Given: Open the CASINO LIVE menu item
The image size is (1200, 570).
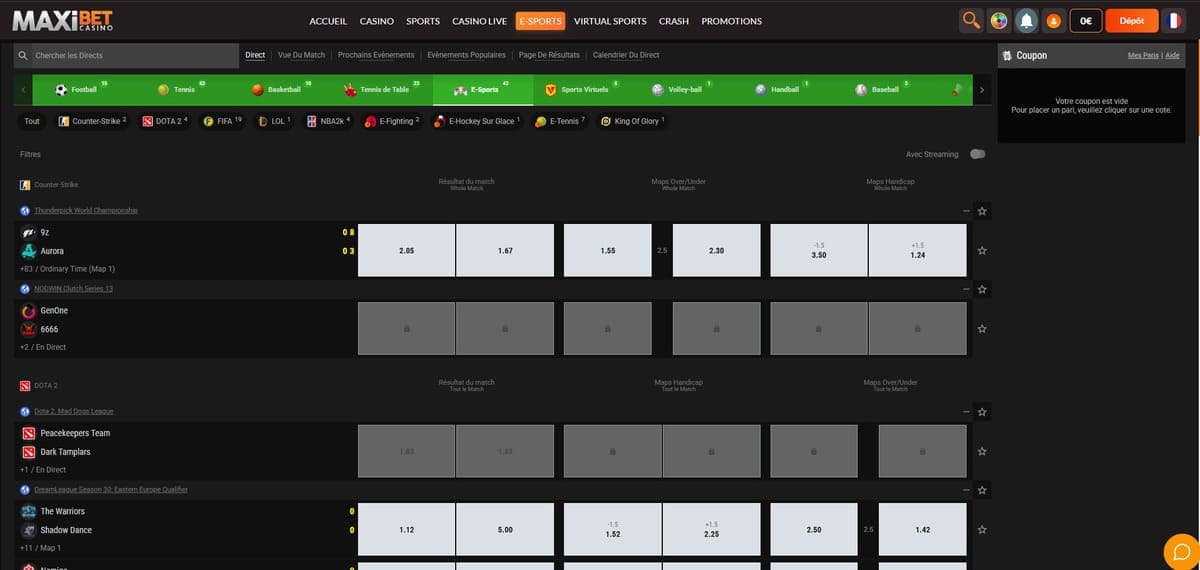Looking at the screenshot, I should pos(479,21).
